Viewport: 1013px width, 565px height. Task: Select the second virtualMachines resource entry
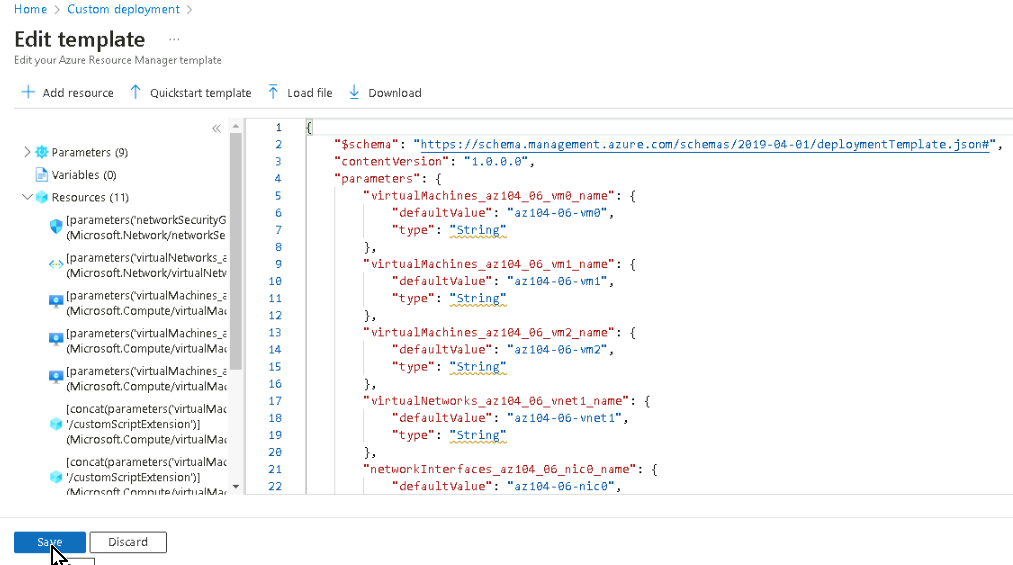tap(146, 340)
